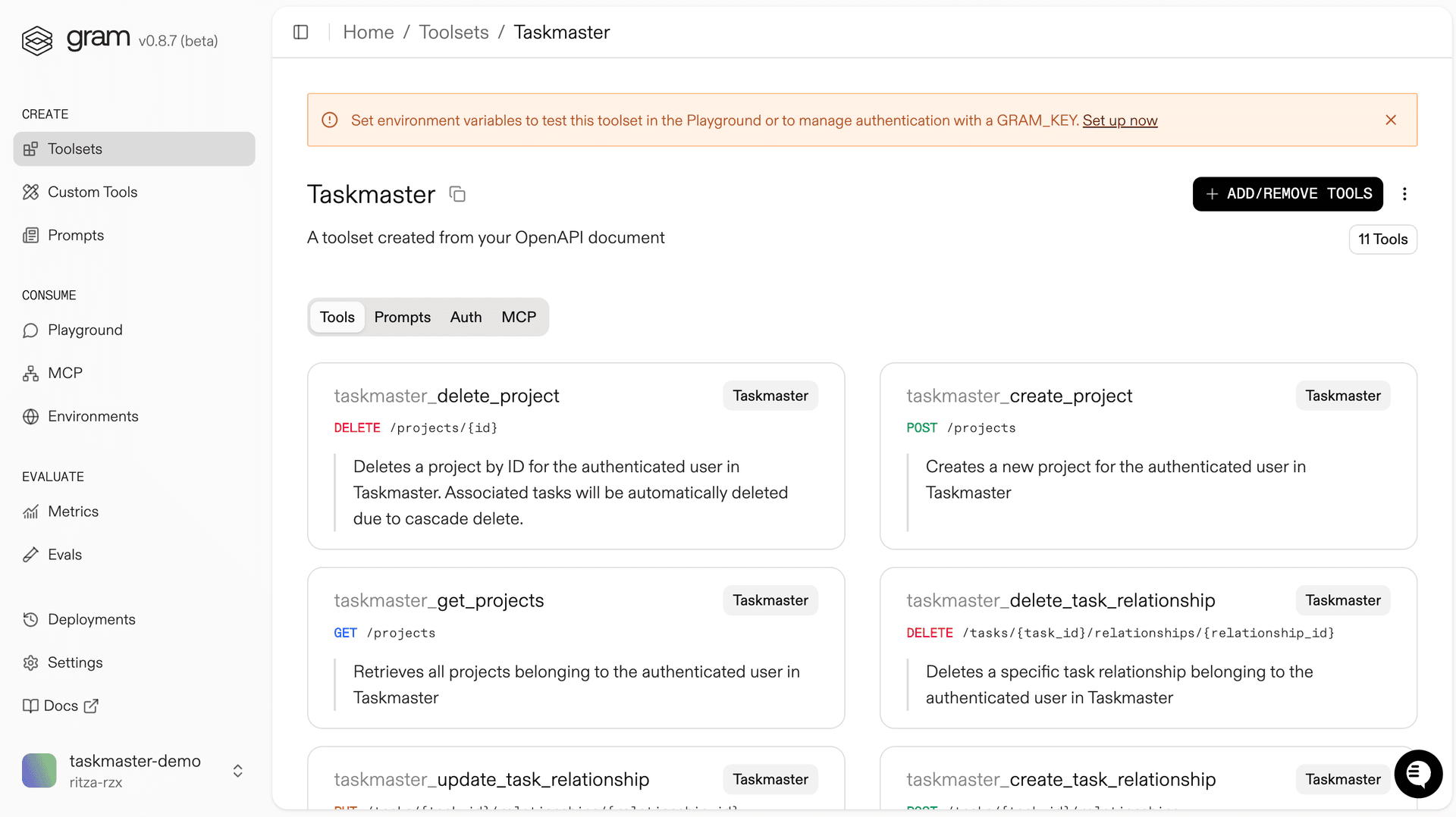Open the Deployments page
Image resolution: width=1456 pixels, height=817 pixels.
pos(91,619)
